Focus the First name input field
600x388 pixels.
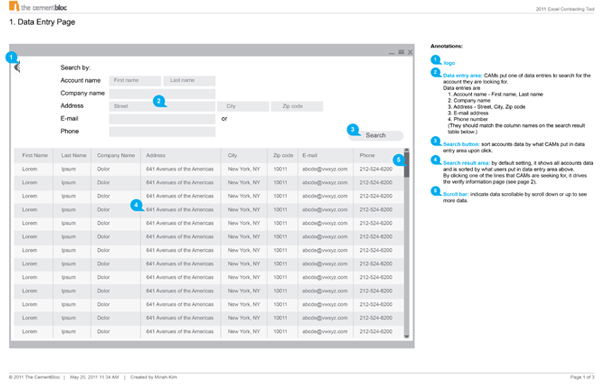pos(135,80)
